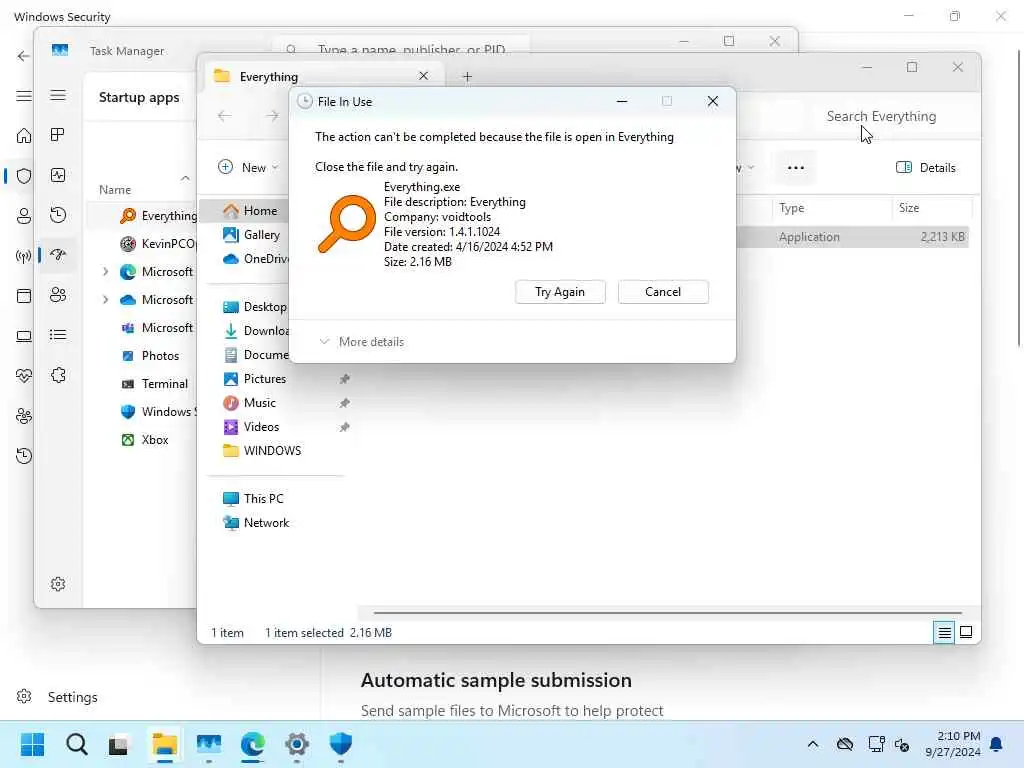Go forward in File Explorer navigation
Viewport: 1024px width, 768px height.
pyautogui.click(x=272, y=116)
